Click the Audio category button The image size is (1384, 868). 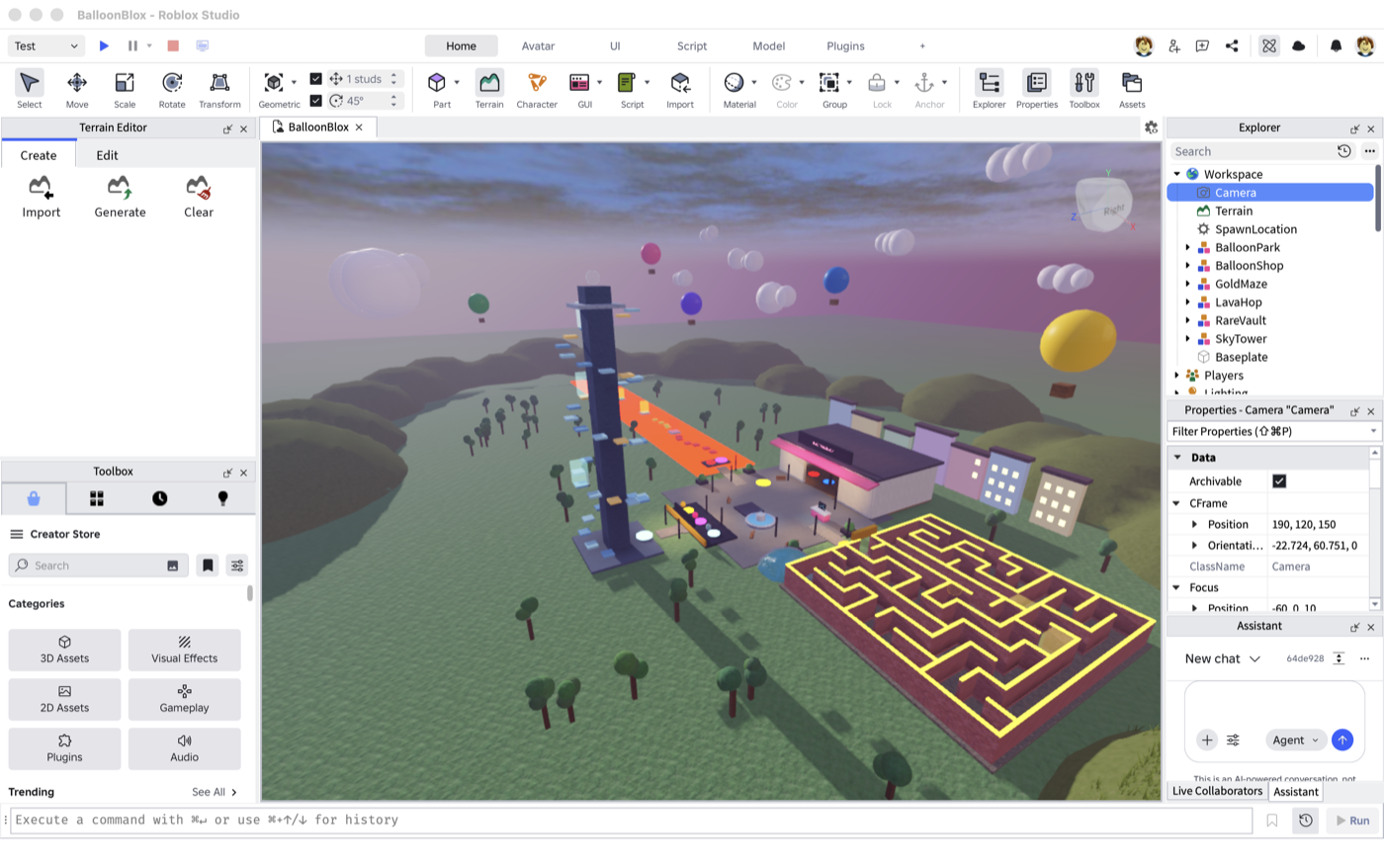pos(184,748)
